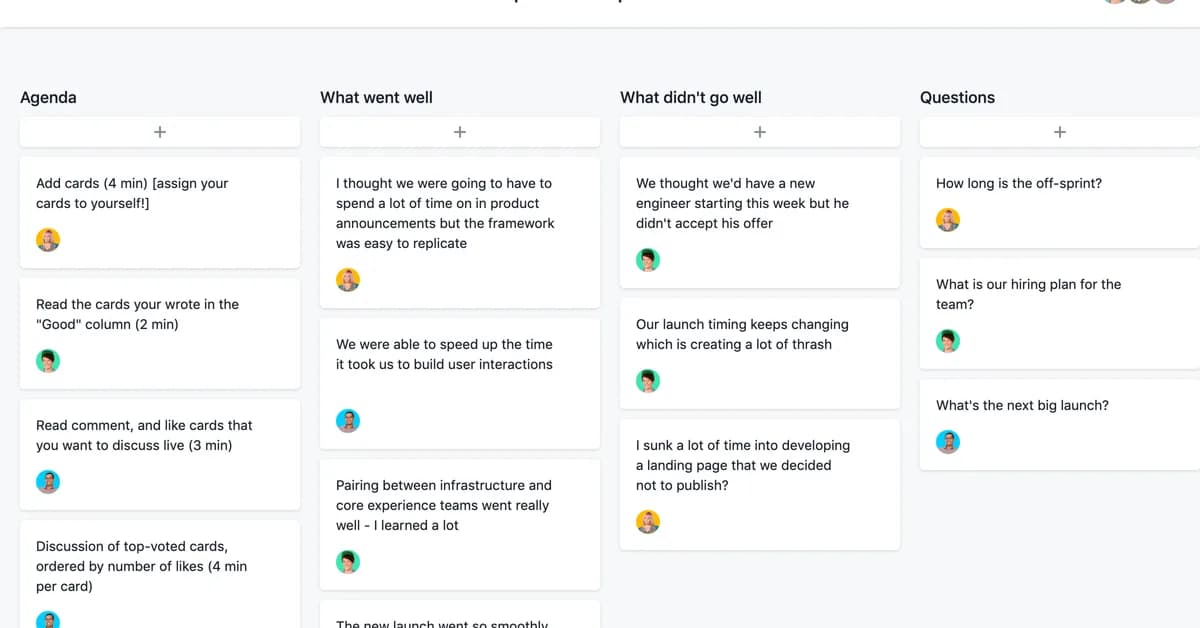The width and height of the screenshot is (1200, 628).
Task: Select the Agenda column header
Action: click(48, 97)
